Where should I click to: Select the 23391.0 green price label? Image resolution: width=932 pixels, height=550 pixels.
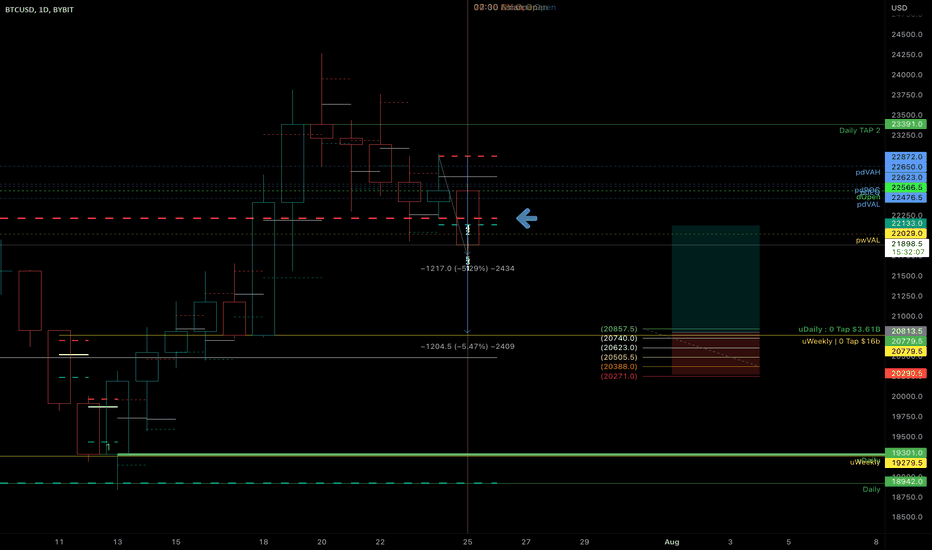pyautogui.click(x=906, y=124)
